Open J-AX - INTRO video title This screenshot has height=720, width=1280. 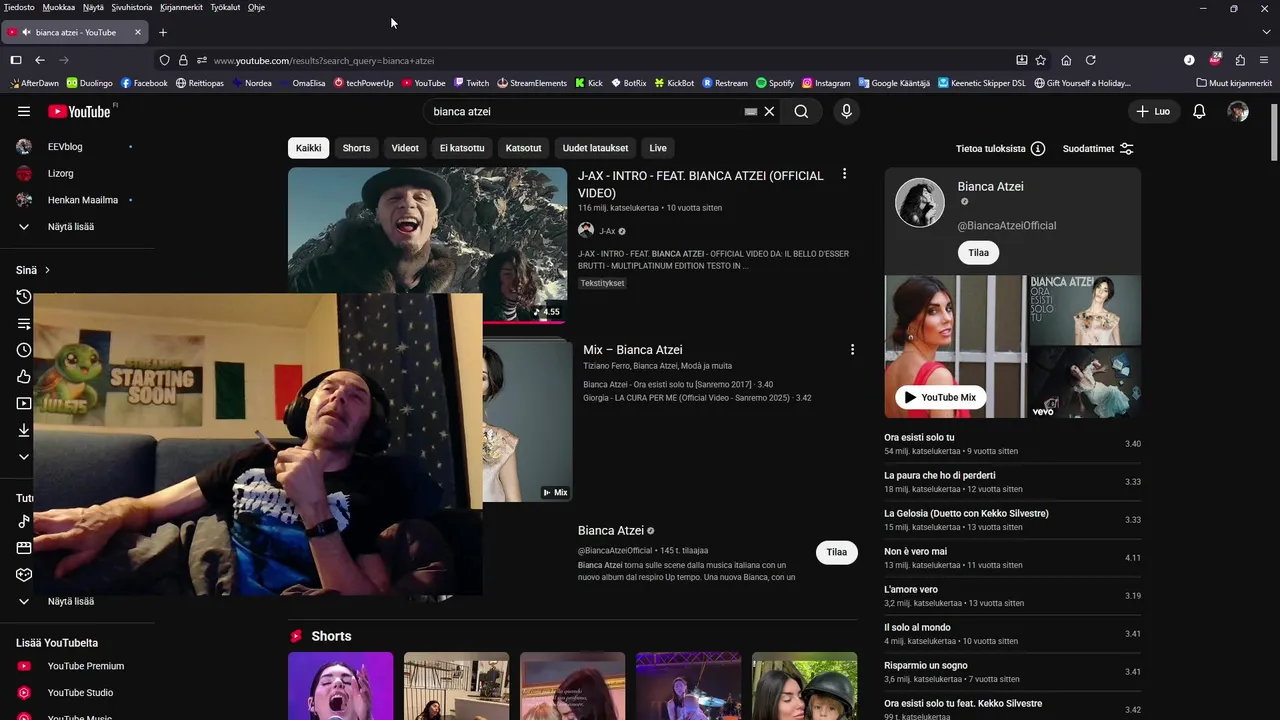click(x=701, y=184)
